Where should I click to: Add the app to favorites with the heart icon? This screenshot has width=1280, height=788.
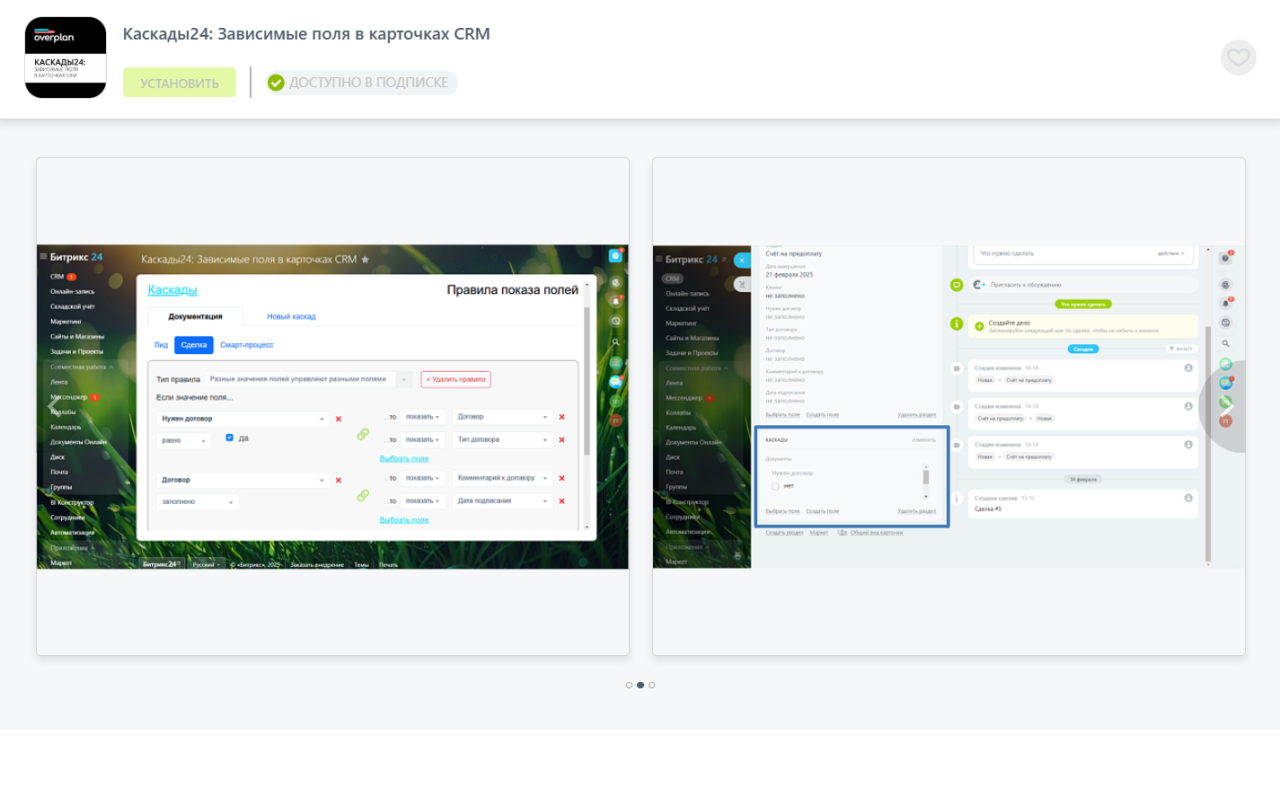point(1238,57)
